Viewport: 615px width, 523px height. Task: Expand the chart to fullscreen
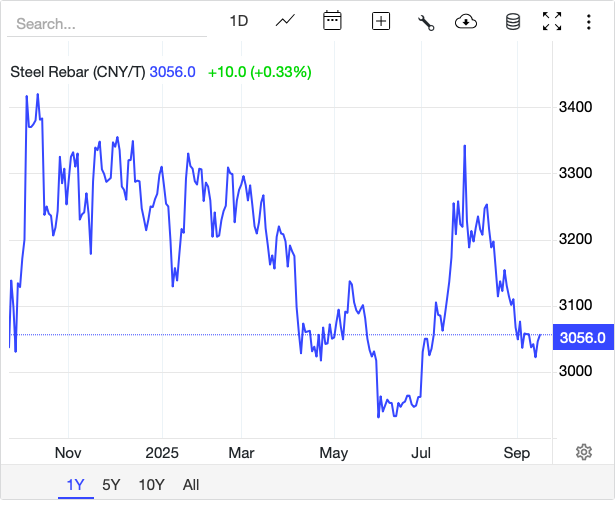pyautogui.click(x=552, y=21)
